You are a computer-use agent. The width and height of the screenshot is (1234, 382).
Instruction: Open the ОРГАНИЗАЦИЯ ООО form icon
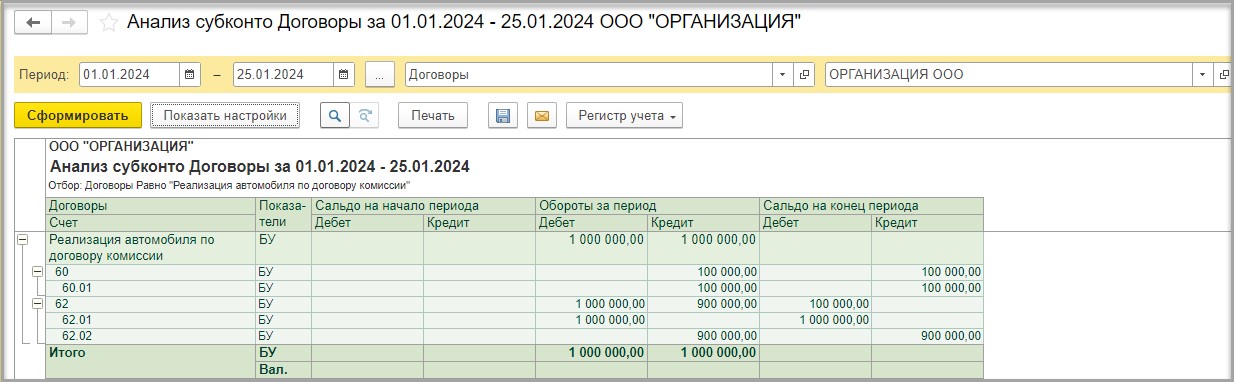tap(1224, 74)
